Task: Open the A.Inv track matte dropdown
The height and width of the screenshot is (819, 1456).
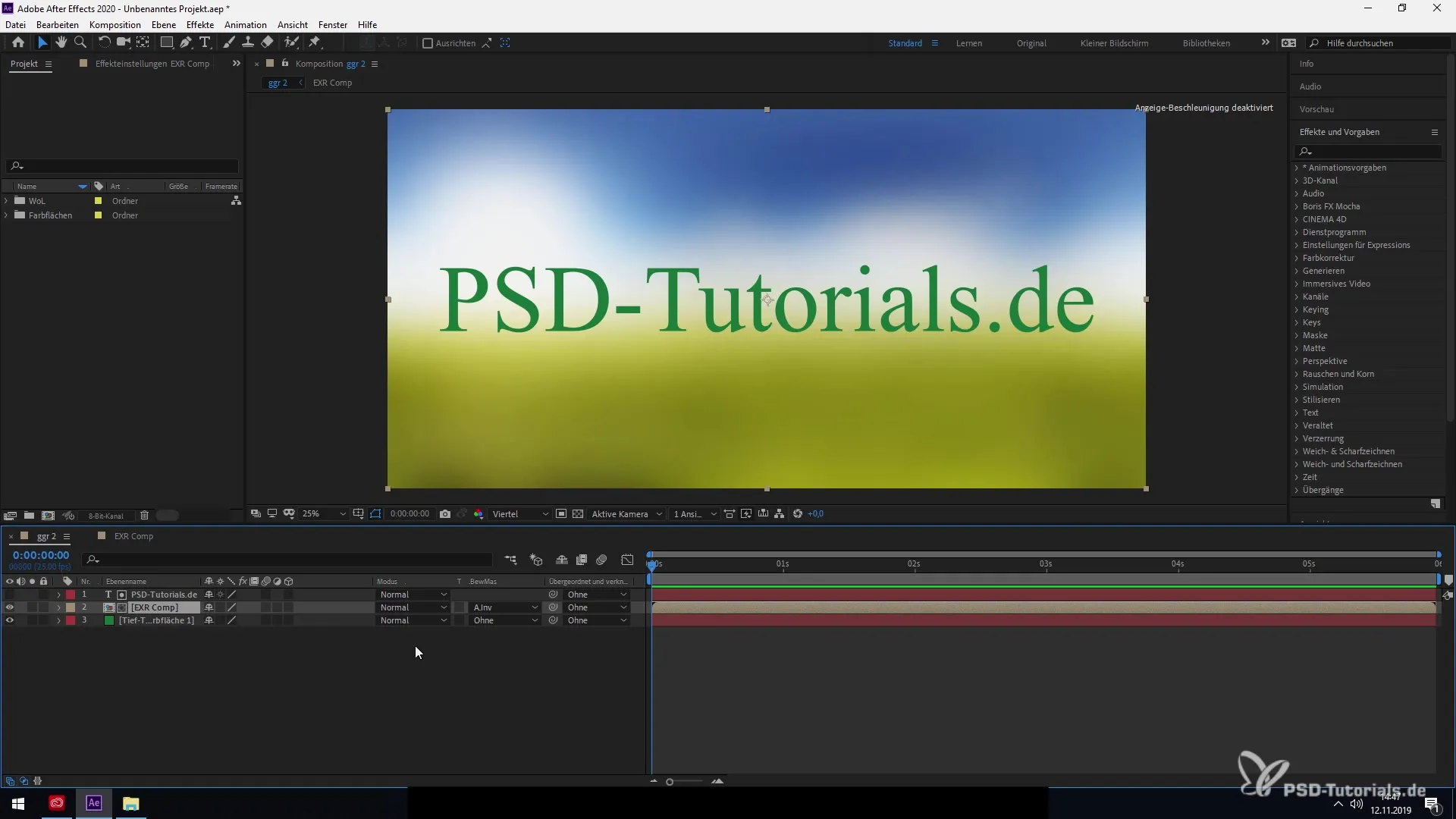Action: 504,607
